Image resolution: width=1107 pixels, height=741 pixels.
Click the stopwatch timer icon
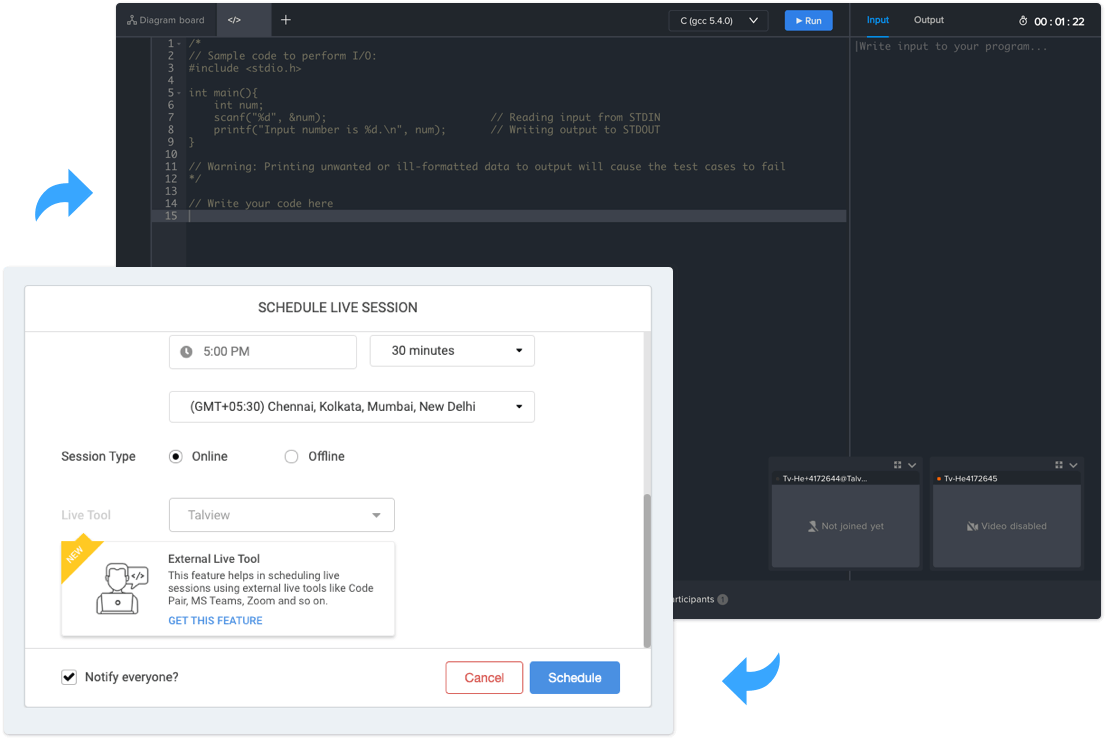1022,21
